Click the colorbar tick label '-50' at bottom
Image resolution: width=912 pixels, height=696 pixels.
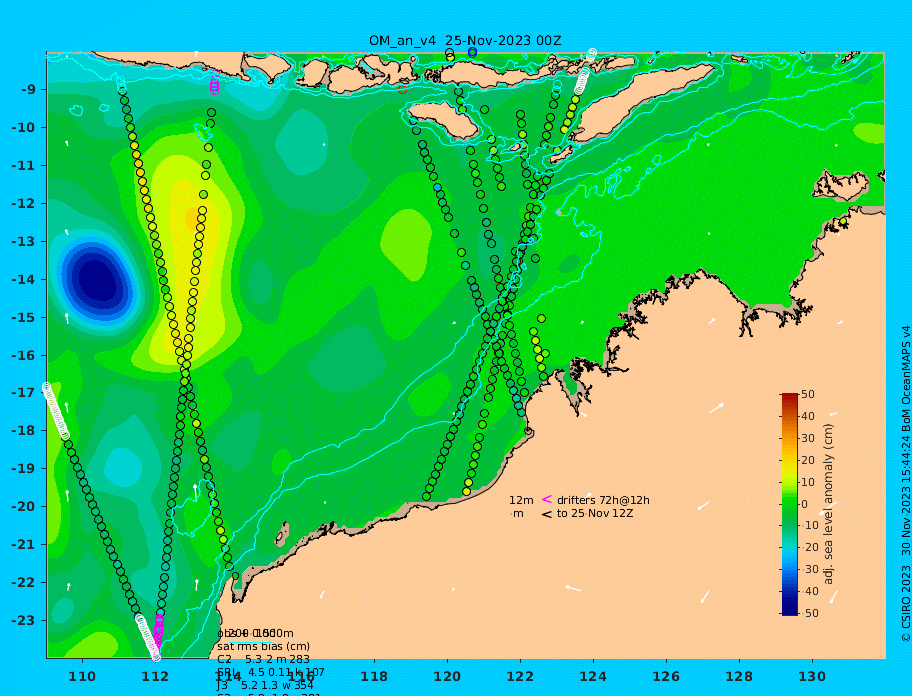810,613
